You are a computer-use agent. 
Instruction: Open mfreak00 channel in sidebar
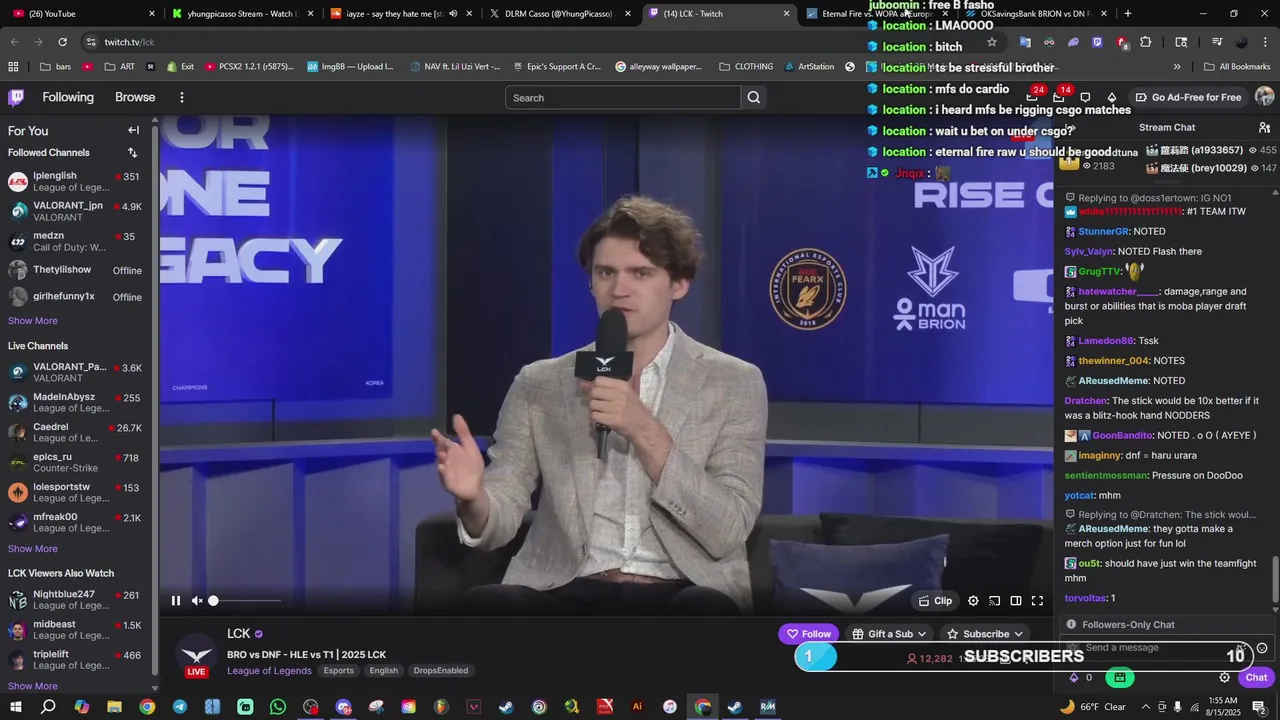[75, 522]
